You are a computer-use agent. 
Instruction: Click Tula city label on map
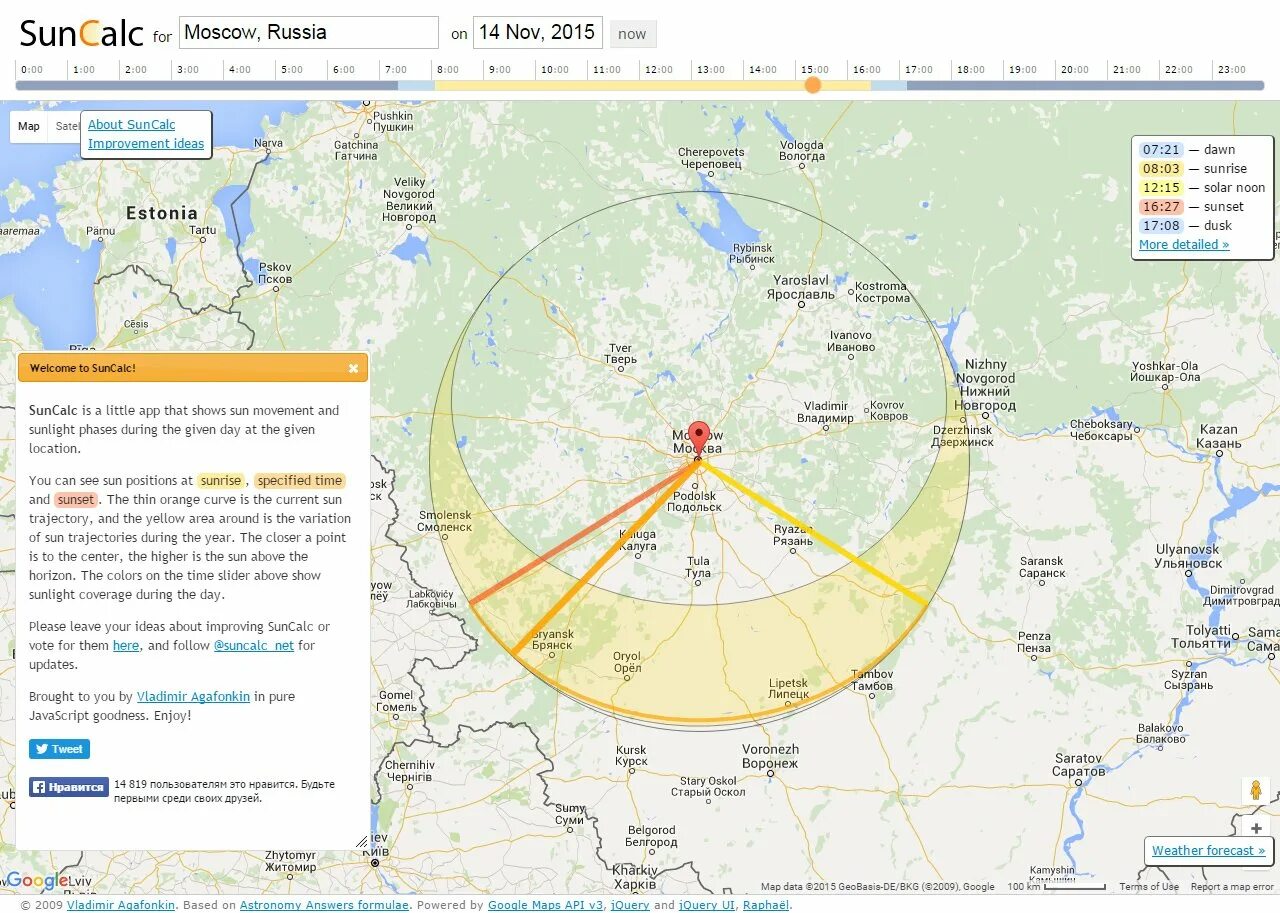(x=698, y=567)
